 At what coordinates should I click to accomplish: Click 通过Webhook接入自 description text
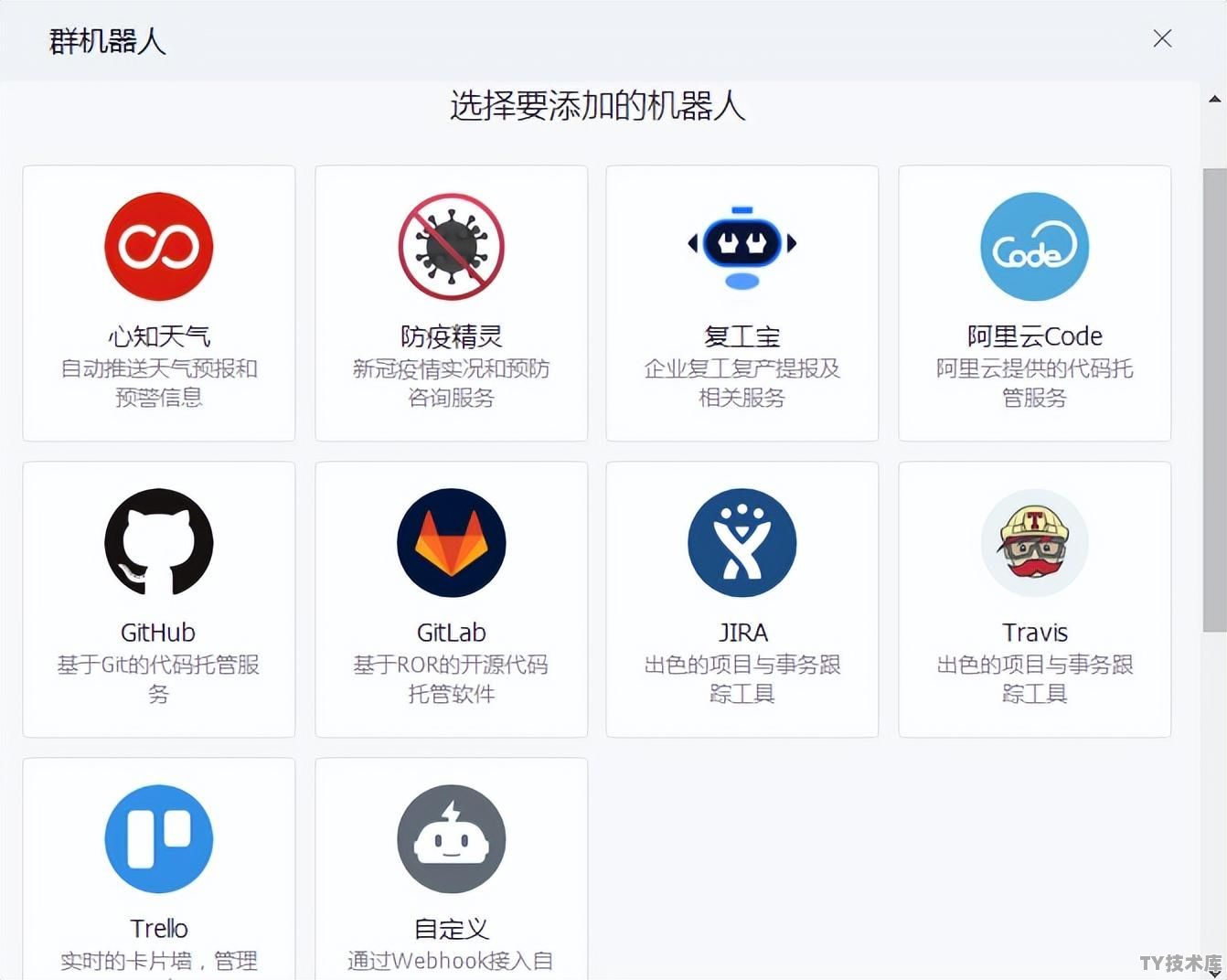(x=452, y=962)
